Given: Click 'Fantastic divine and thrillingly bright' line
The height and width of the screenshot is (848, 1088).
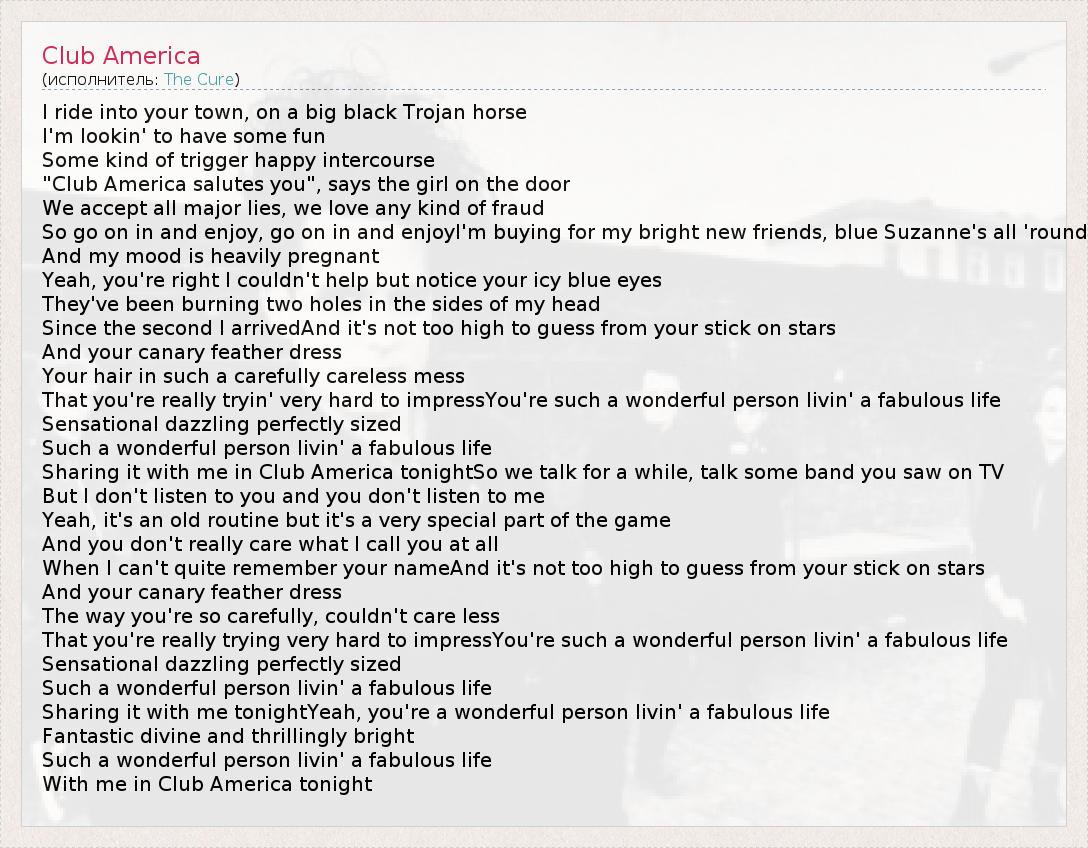Looking at the screenshot, I should coord(228,736).
